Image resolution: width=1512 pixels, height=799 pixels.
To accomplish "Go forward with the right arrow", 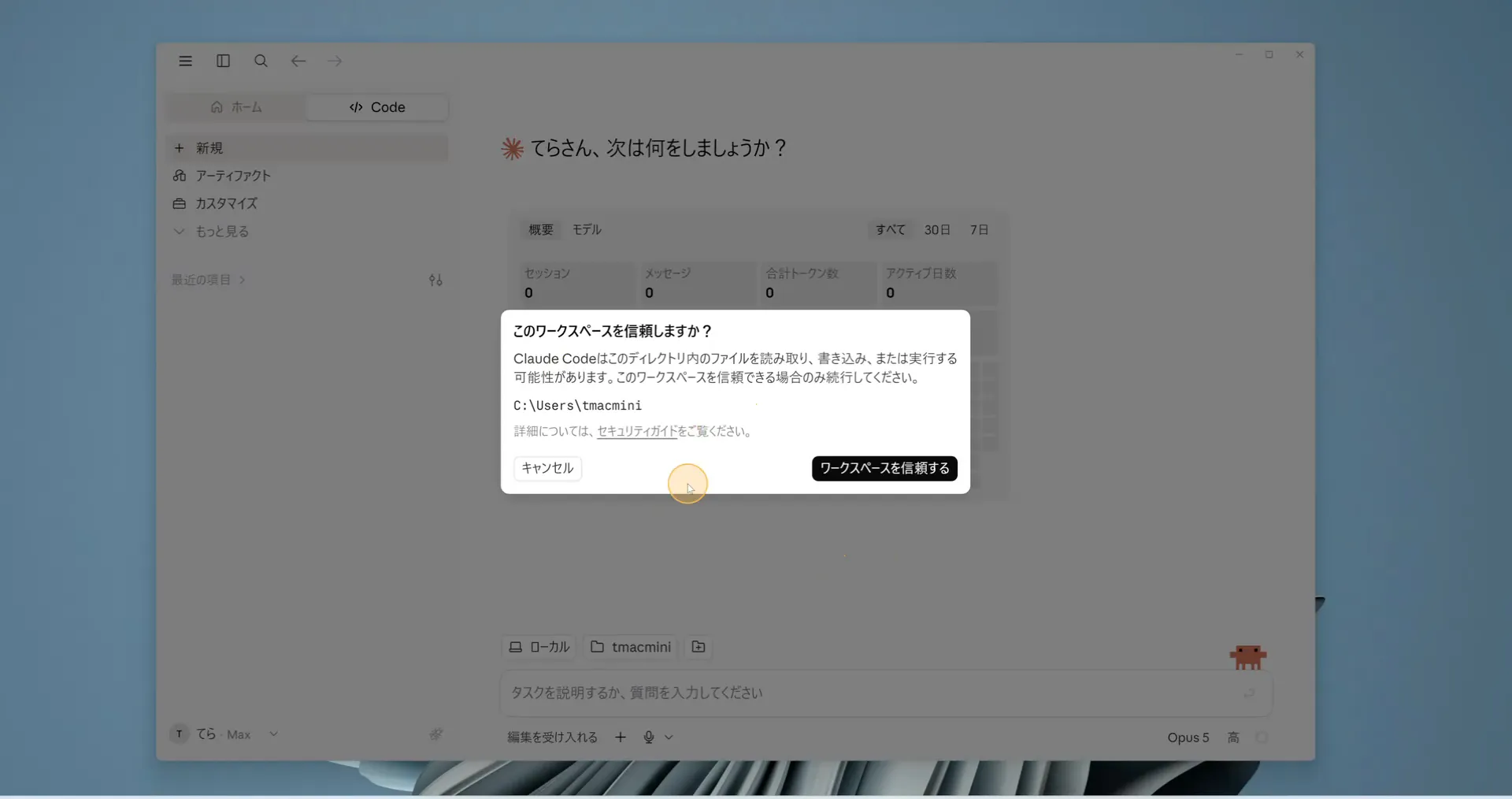I will [x=335, y=61].
